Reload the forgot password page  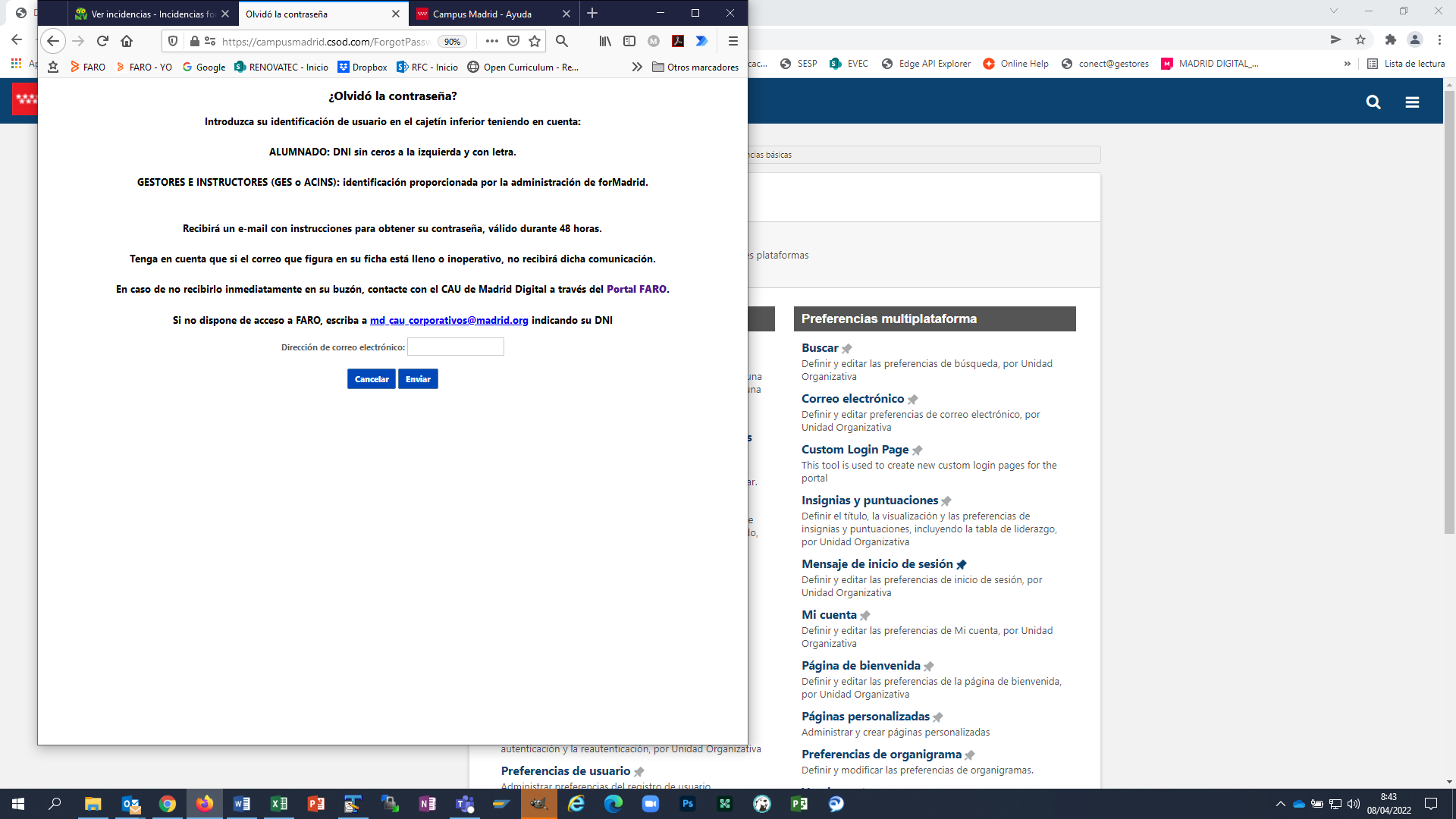102,41
